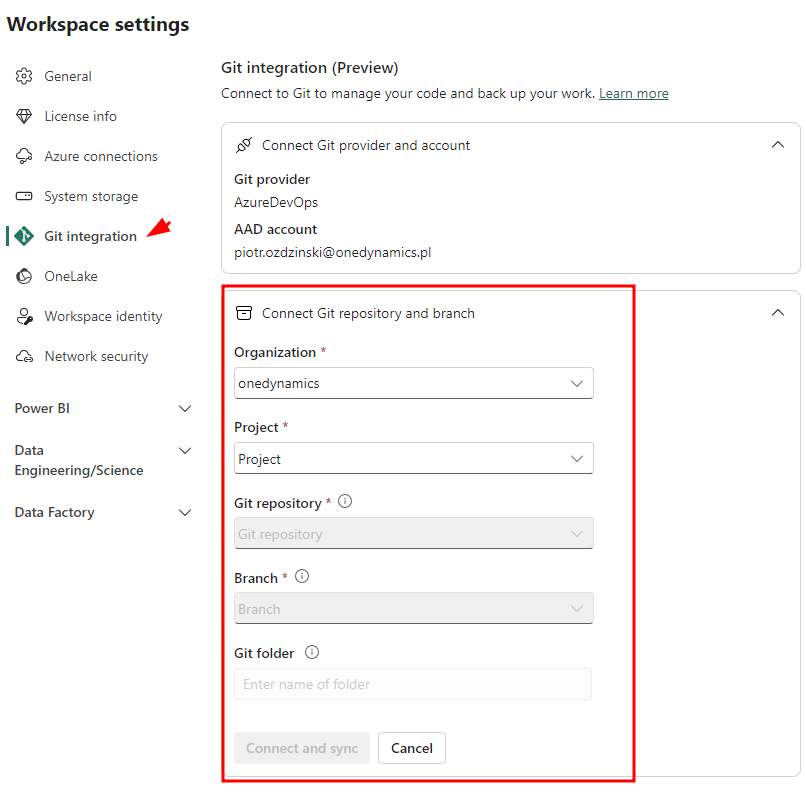Collapse the Connect Git provider and account section
Screen dimensions: 806x806
click(x=778, y=144)
